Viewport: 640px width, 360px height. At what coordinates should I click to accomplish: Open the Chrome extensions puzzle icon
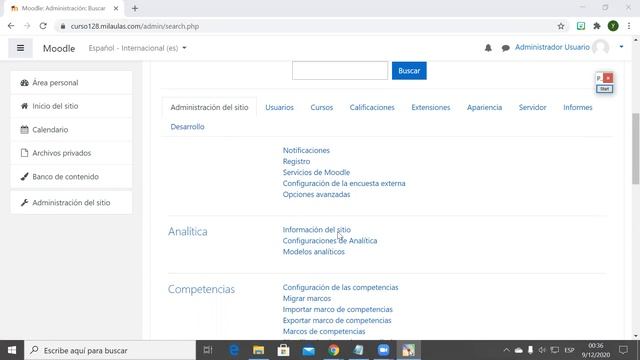(x=597, y=26)
